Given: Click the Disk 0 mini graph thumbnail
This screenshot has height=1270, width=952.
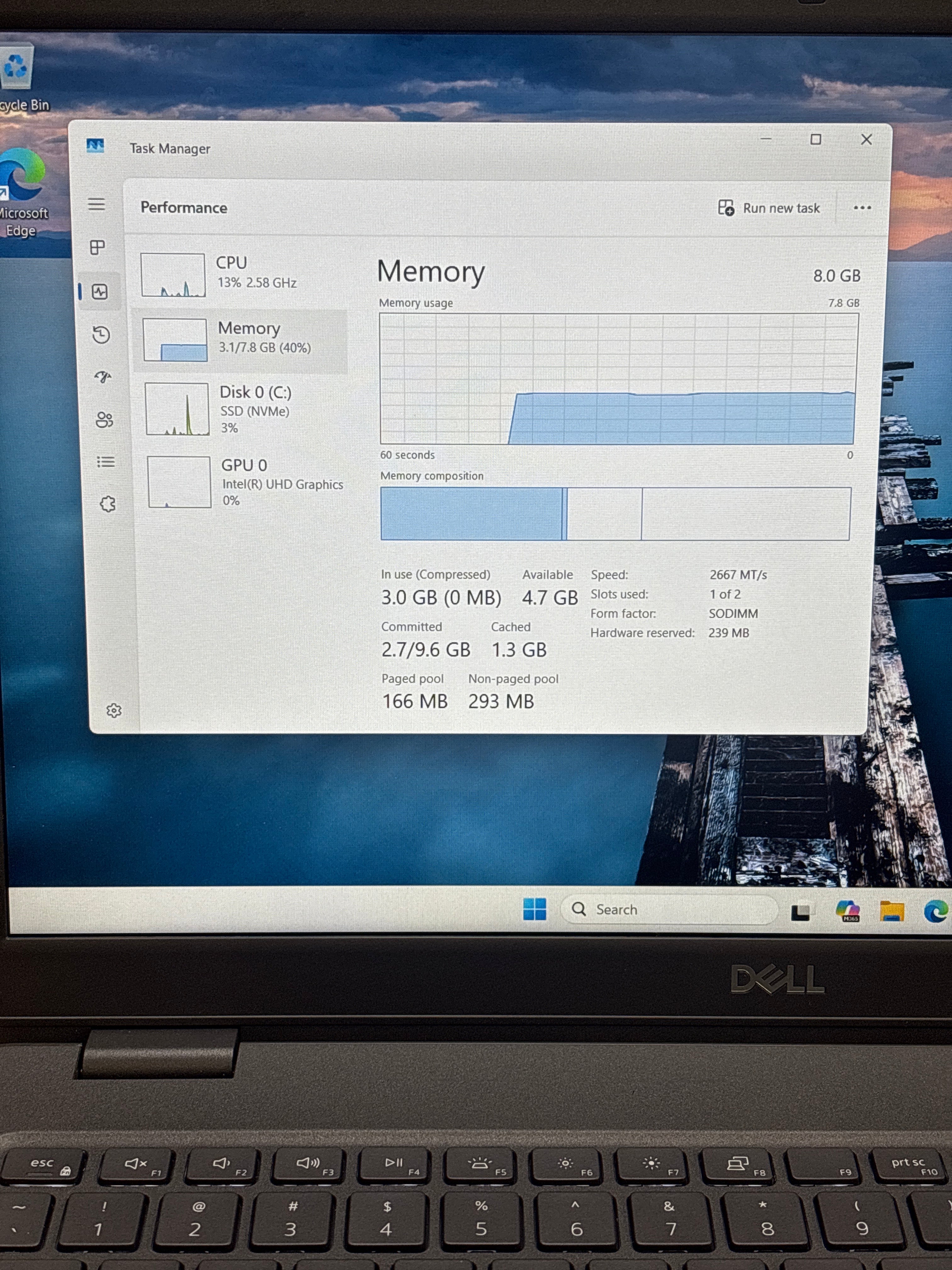Looking at the screenshot, I should (177, 409).
